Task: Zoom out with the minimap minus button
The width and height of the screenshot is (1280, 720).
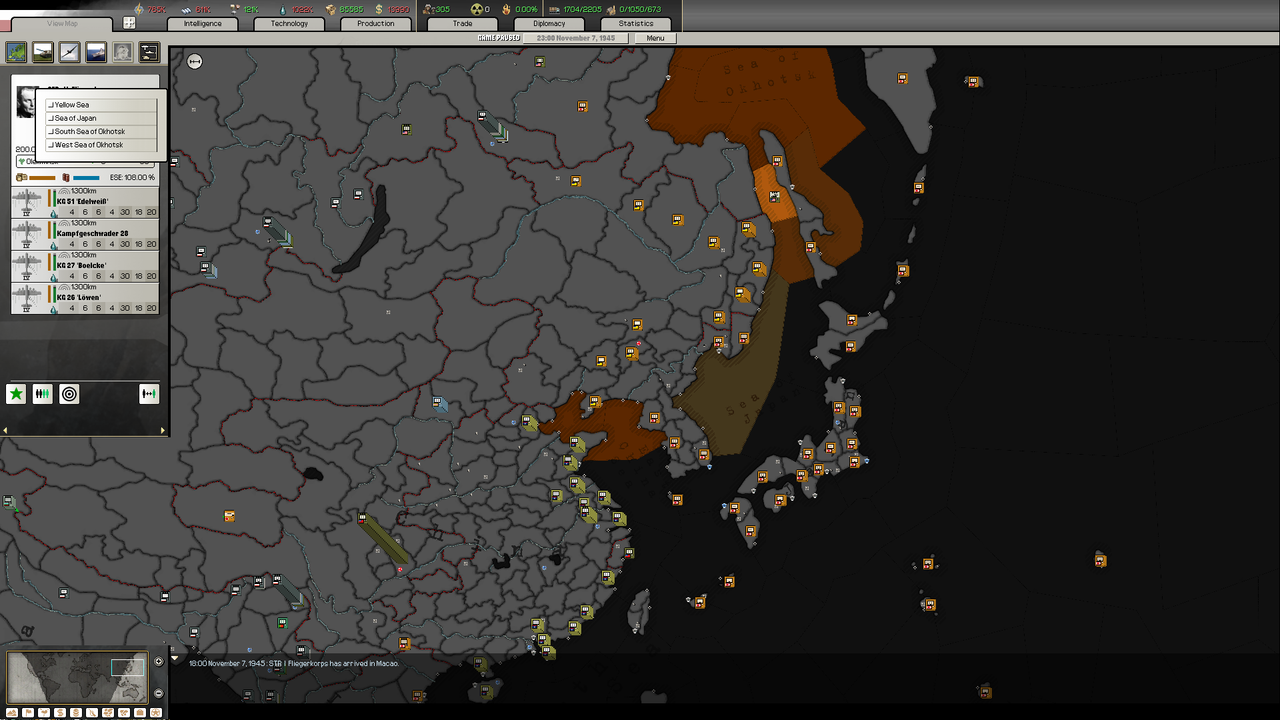Action: (158, 693)
